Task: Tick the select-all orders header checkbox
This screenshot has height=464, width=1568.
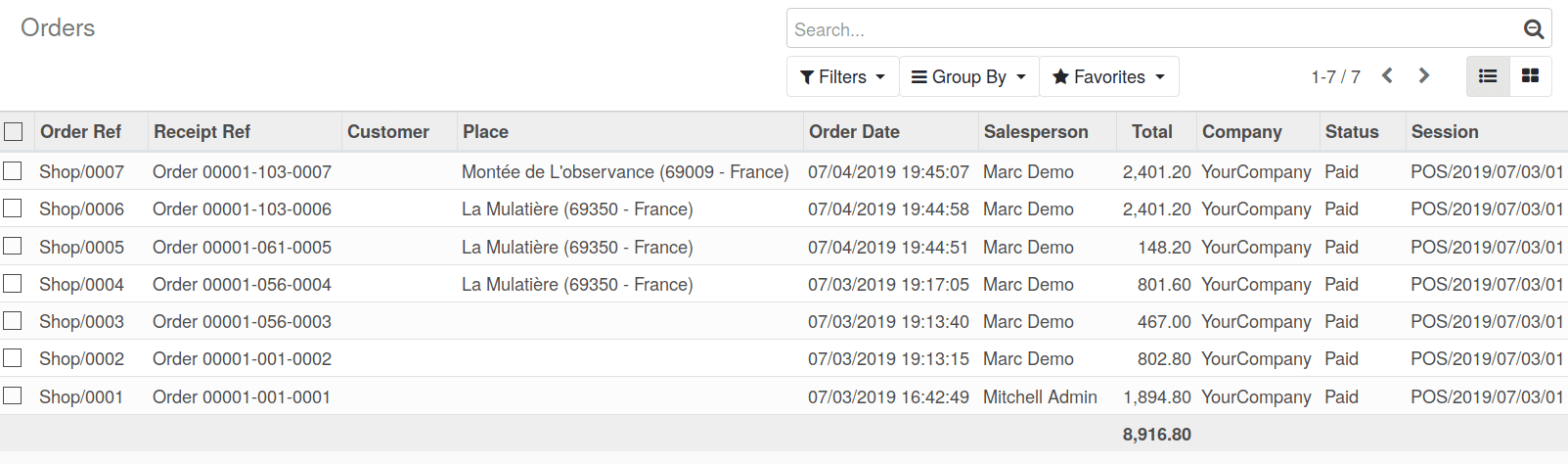Action: tap(14, 131)
